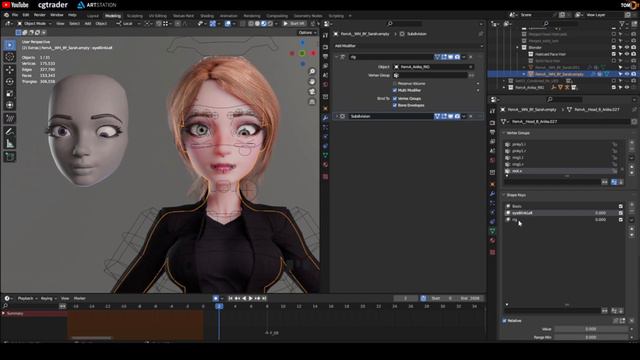Open the Object Mode dropdown
The width and height of the screenshot is (640, 360).
34,24
